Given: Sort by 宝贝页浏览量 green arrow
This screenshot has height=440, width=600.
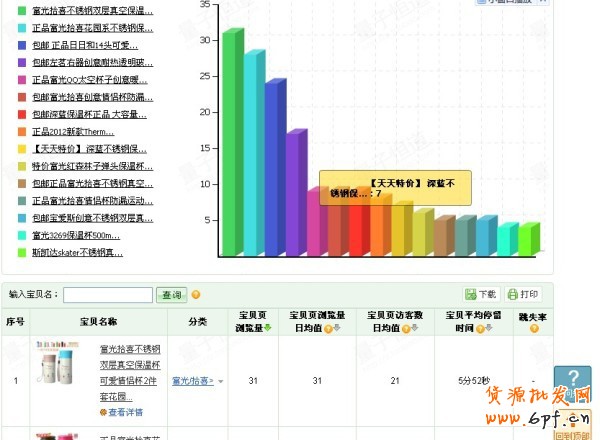Looking at the screenshot, I should [x=267, y=328].
